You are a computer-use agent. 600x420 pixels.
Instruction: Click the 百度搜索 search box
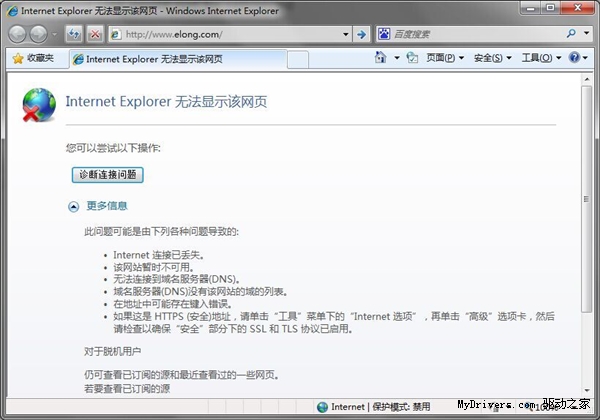tap(478, 34)
